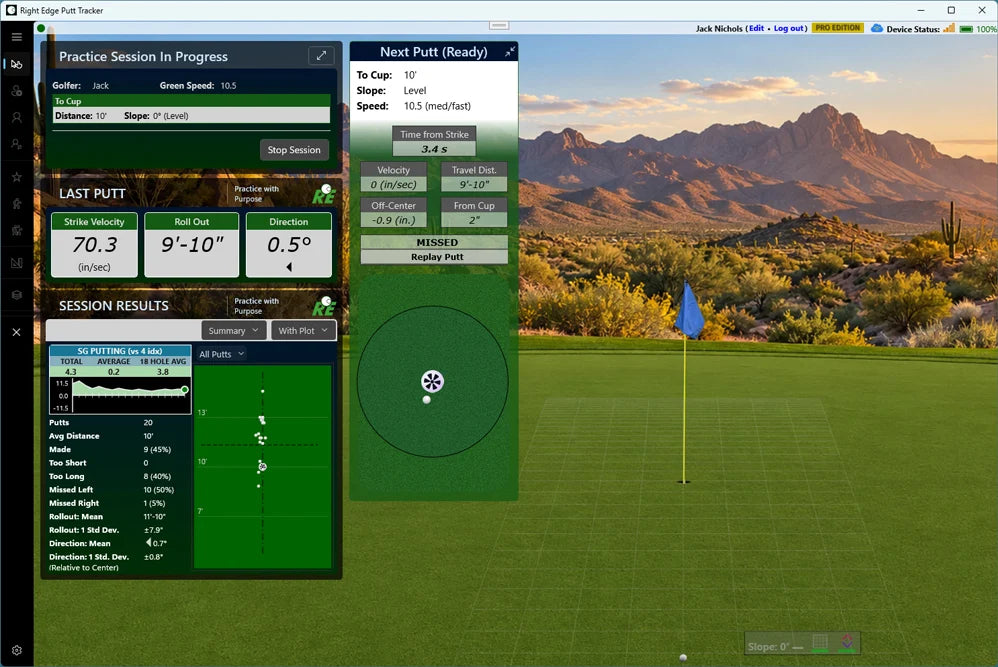Click the green status dot top left
This screenshot has height=667, width=998.
tap(41, 28)
